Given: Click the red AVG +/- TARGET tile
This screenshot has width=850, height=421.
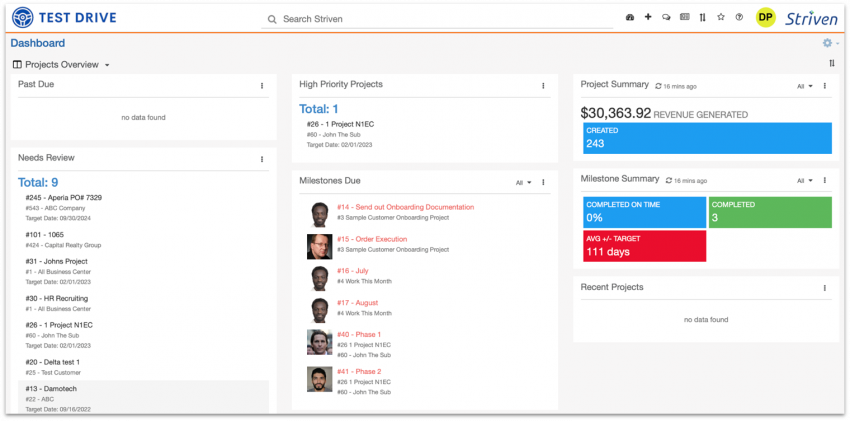Looking at the screenshot, I should (x=644, y=245).
